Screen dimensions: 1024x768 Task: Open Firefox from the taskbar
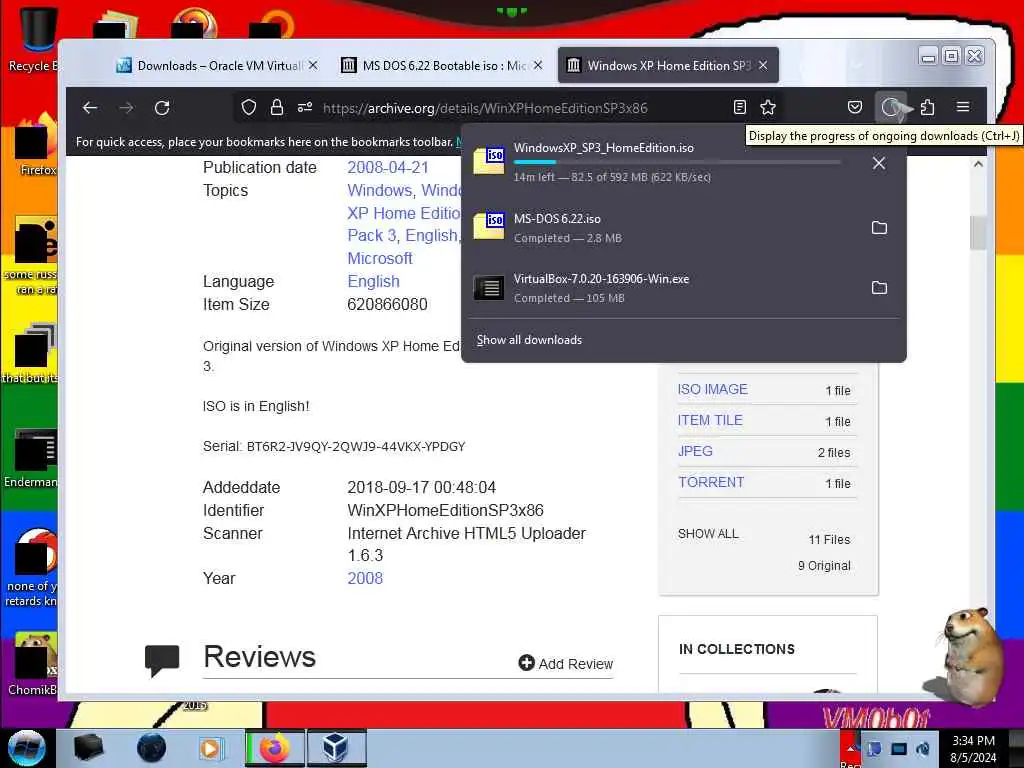click(275, 748)
